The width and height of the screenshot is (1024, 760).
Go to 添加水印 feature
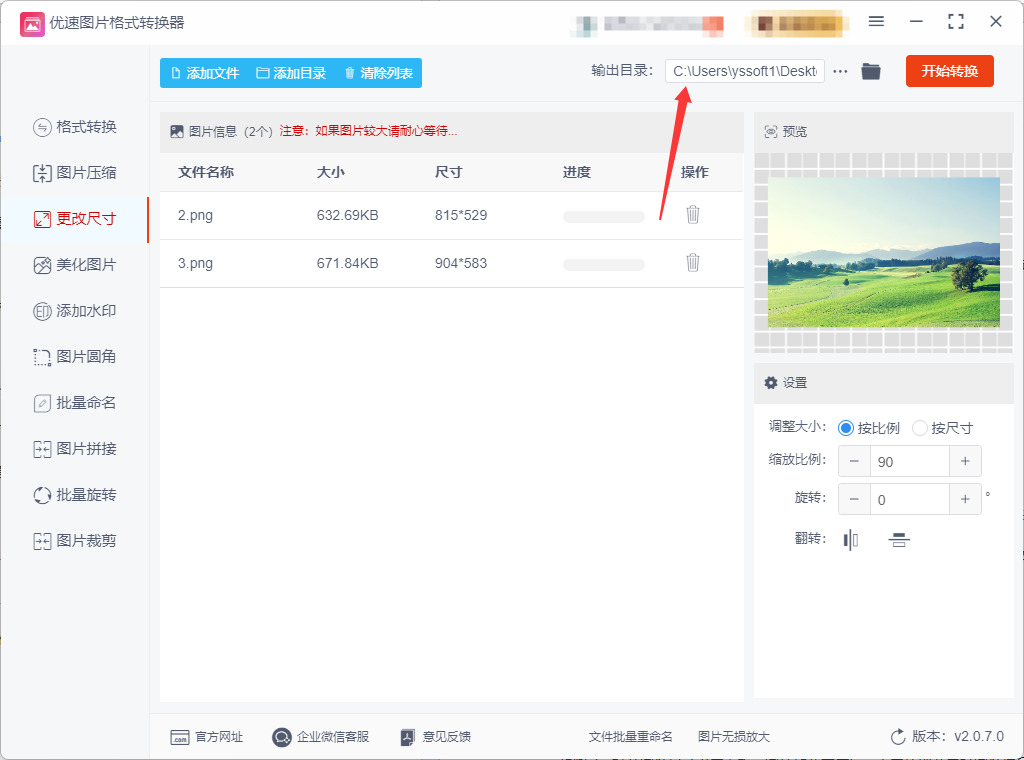click(74, 311)
